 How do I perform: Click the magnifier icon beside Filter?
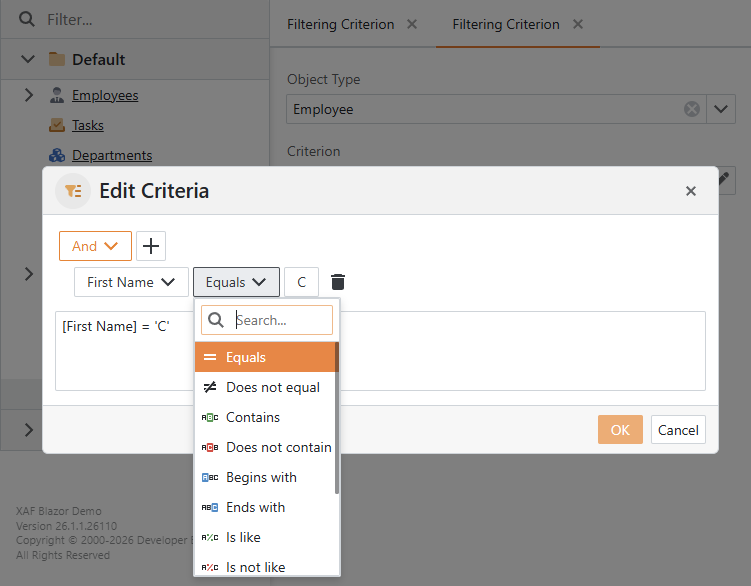tap(27, 19)
